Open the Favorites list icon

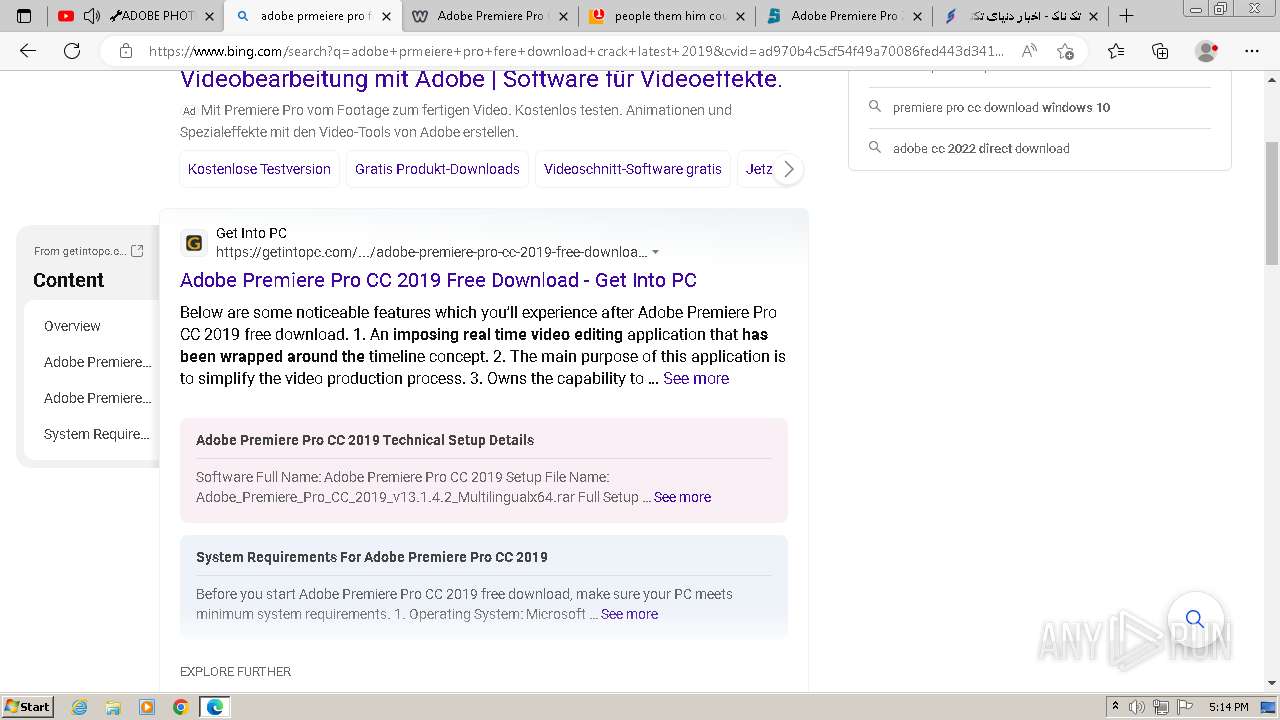1116,51
